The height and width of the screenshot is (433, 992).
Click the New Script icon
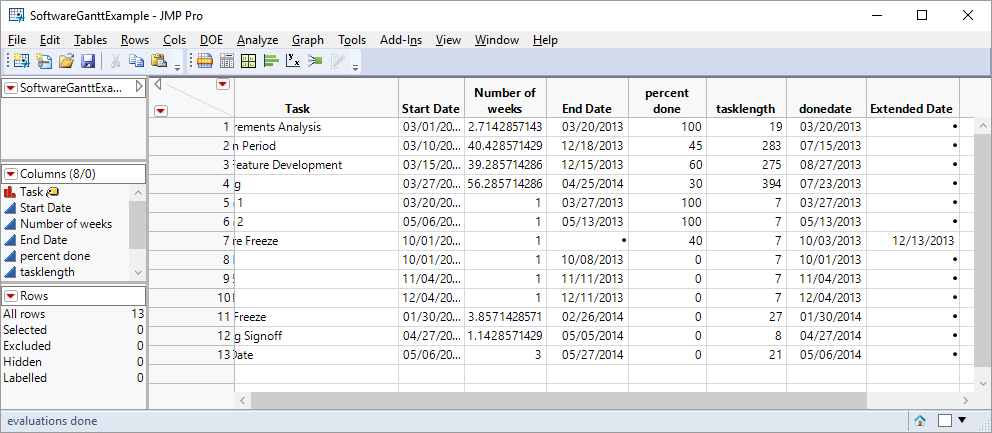pos(44,61)
